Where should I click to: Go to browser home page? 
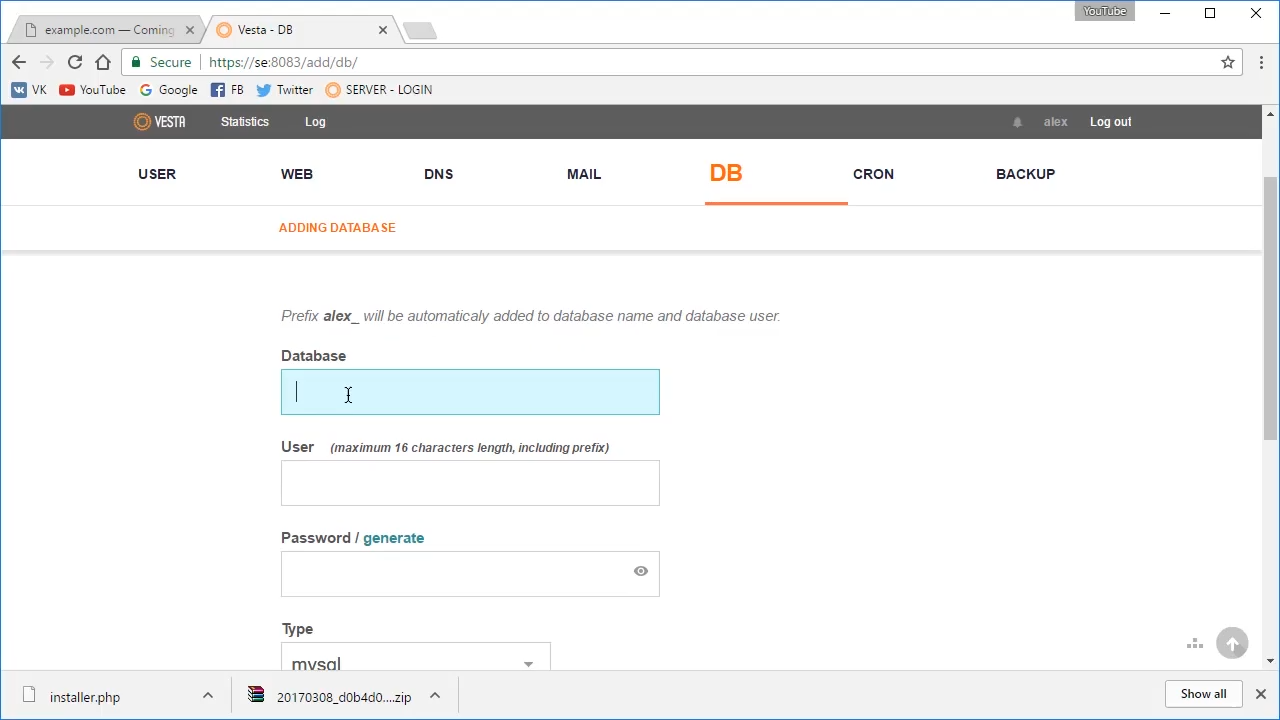tap(103, 62)
